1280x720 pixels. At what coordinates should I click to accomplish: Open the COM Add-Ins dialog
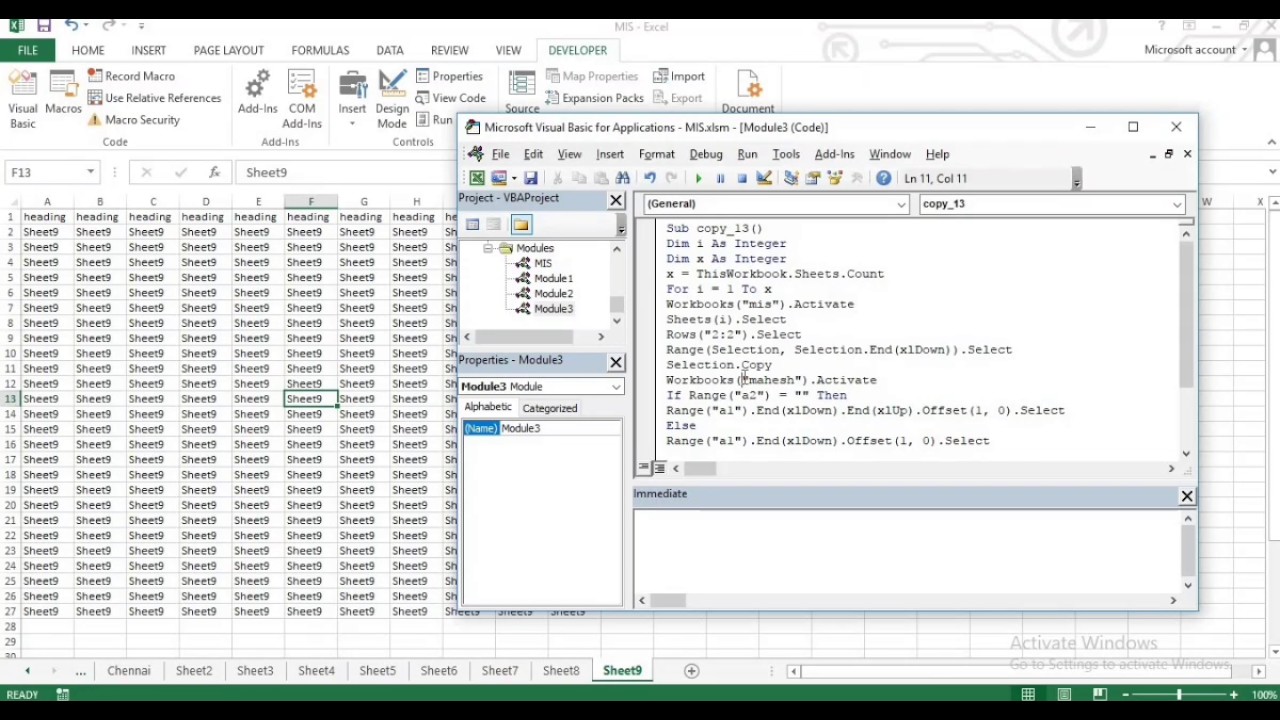pyautogui.click(x=302, y=100)
